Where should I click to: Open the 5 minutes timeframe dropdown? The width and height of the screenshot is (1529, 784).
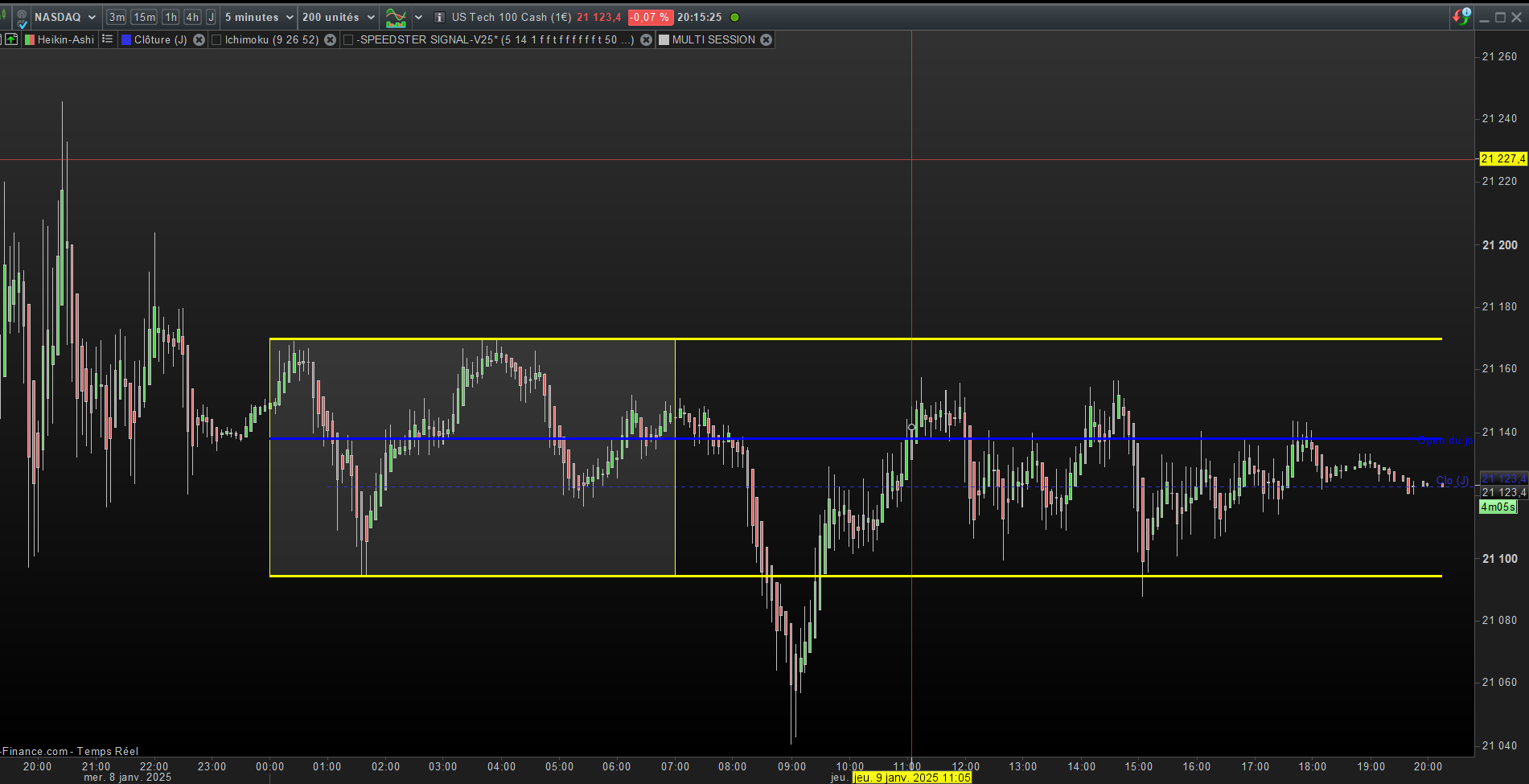click(x=259, y=17)
